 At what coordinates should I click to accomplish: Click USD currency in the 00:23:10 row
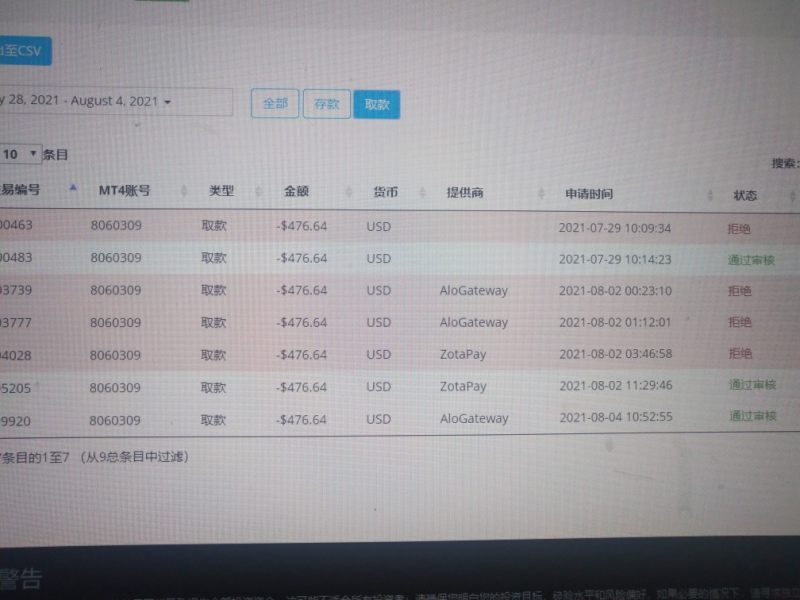[379, 290]
